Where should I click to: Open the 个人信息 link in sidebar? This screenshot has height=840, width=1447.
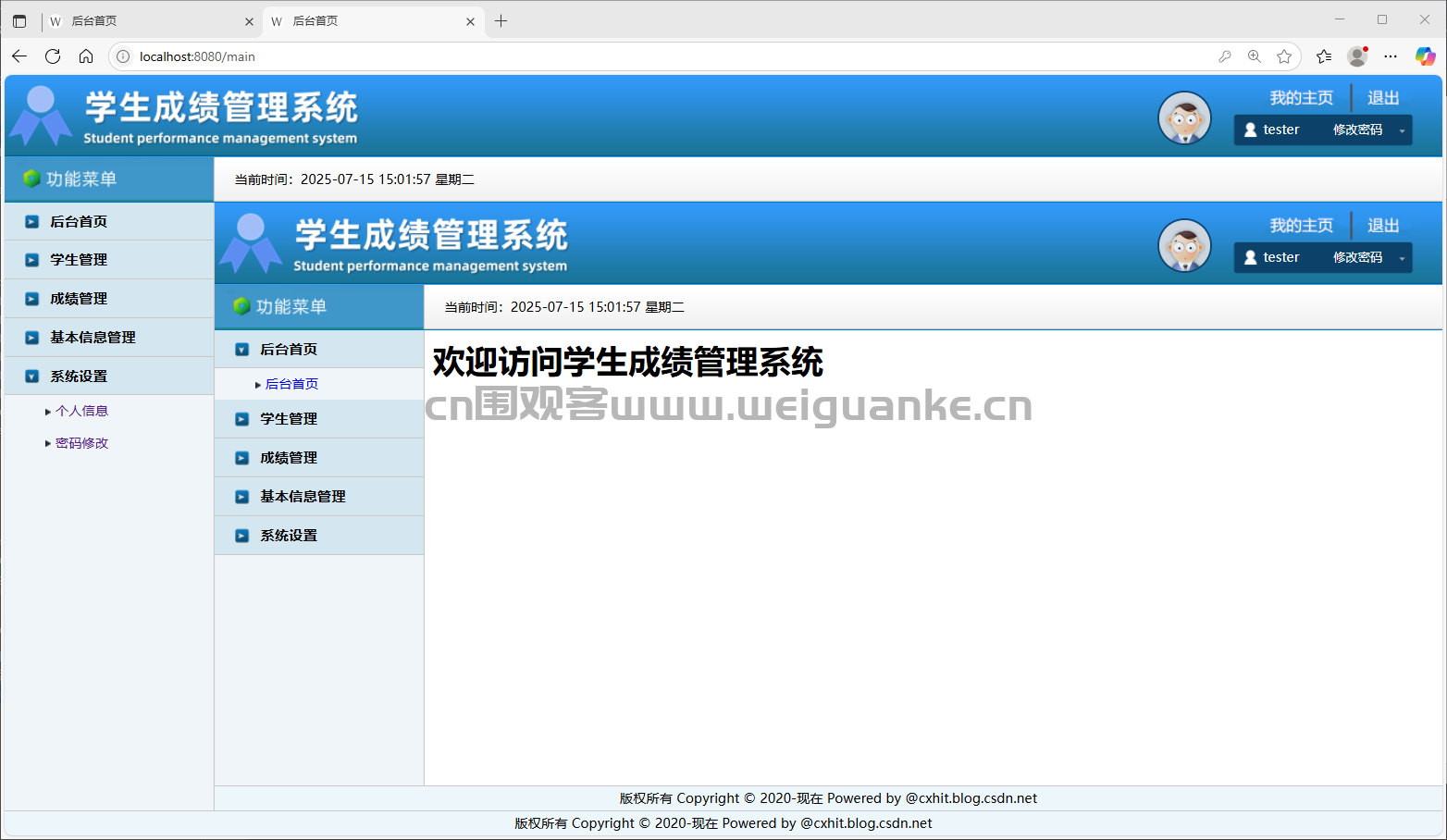point(81,411)
